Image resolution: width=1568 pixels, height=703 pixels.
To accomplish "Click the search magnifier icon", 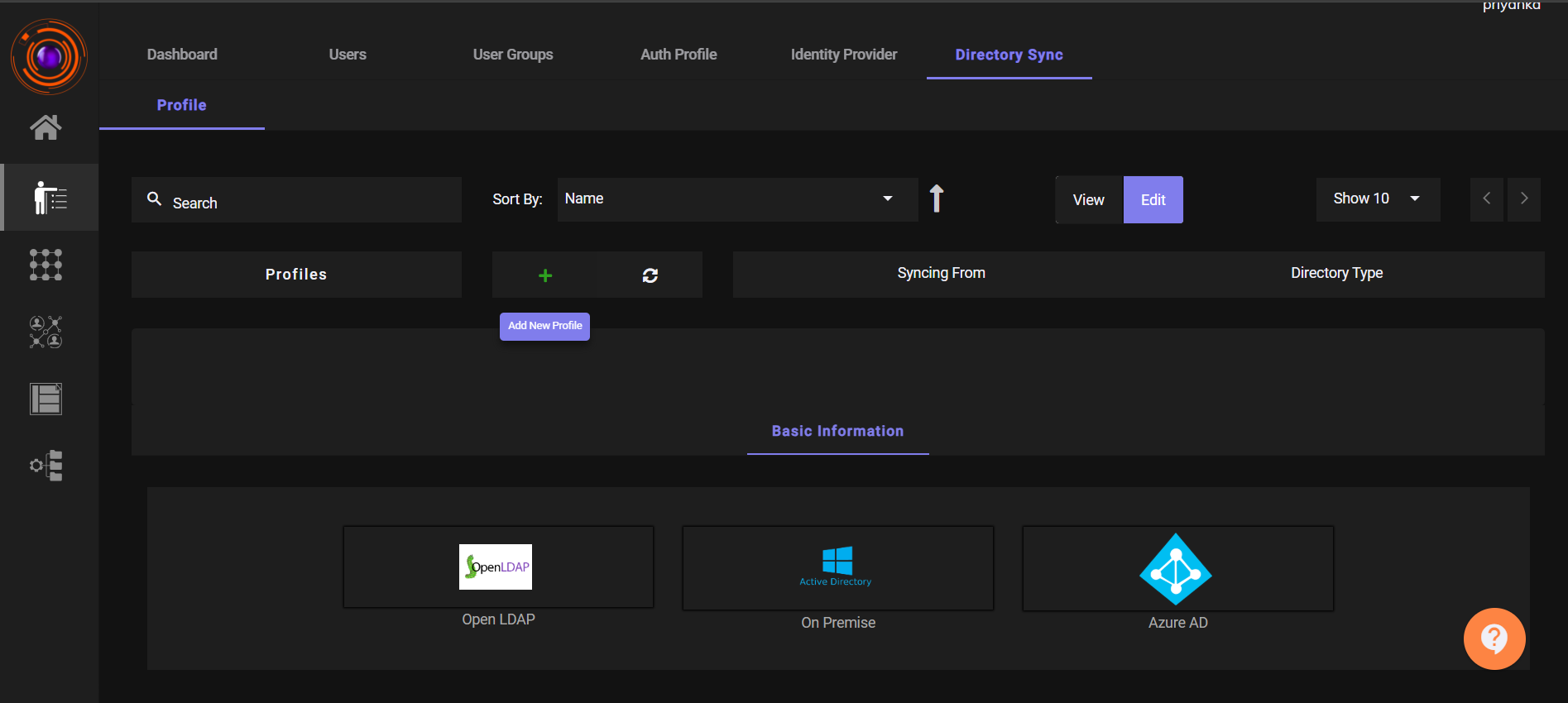I will pos(154,198).
